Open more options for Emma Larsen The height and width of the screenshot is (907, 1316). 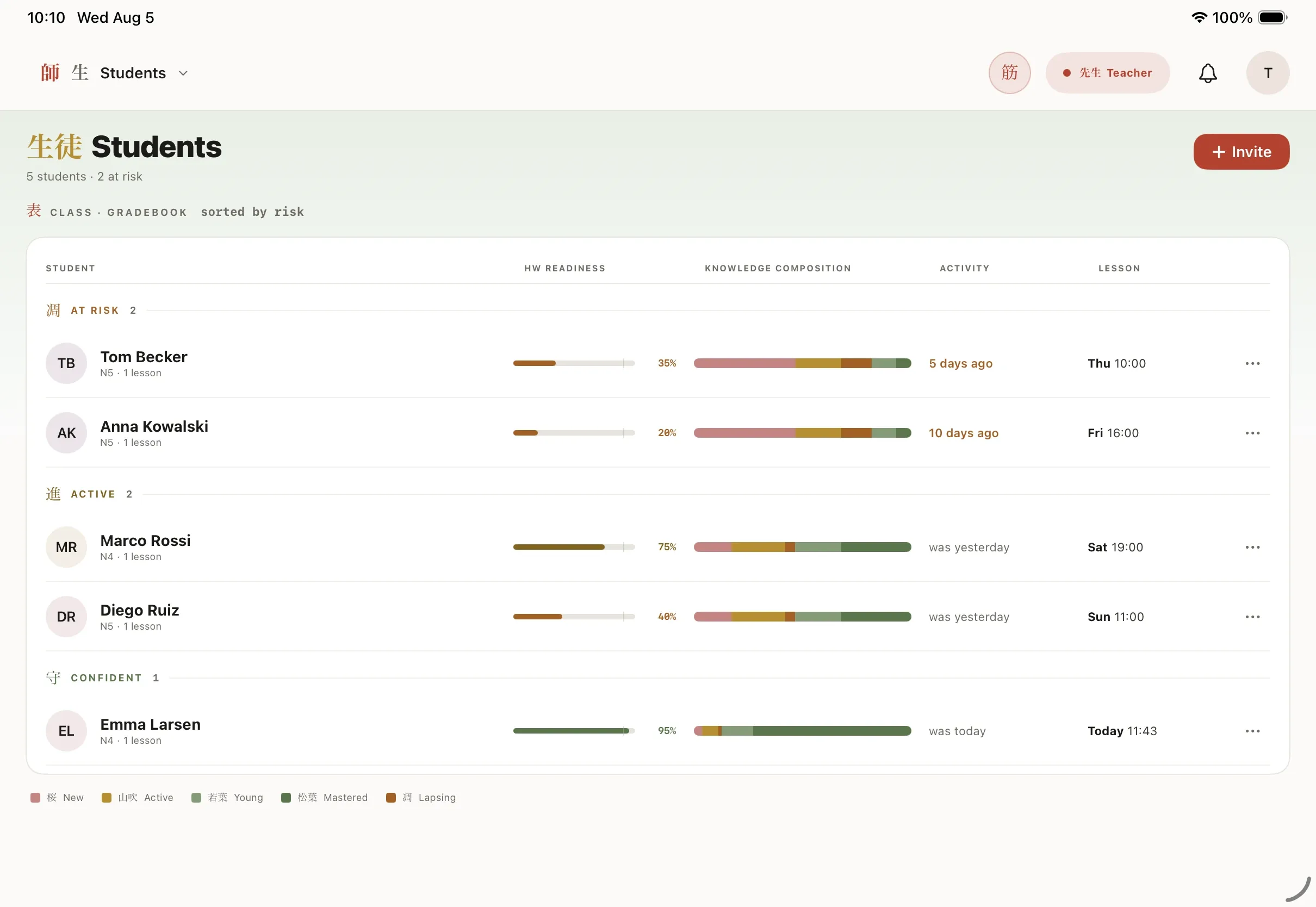(1252, 731)
